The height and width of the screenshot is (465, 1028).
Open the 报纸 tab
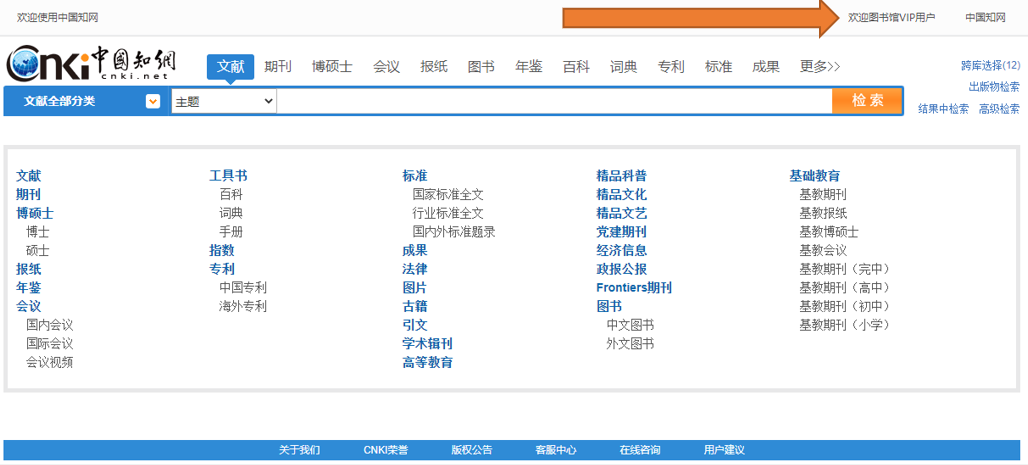coord(434,66)
